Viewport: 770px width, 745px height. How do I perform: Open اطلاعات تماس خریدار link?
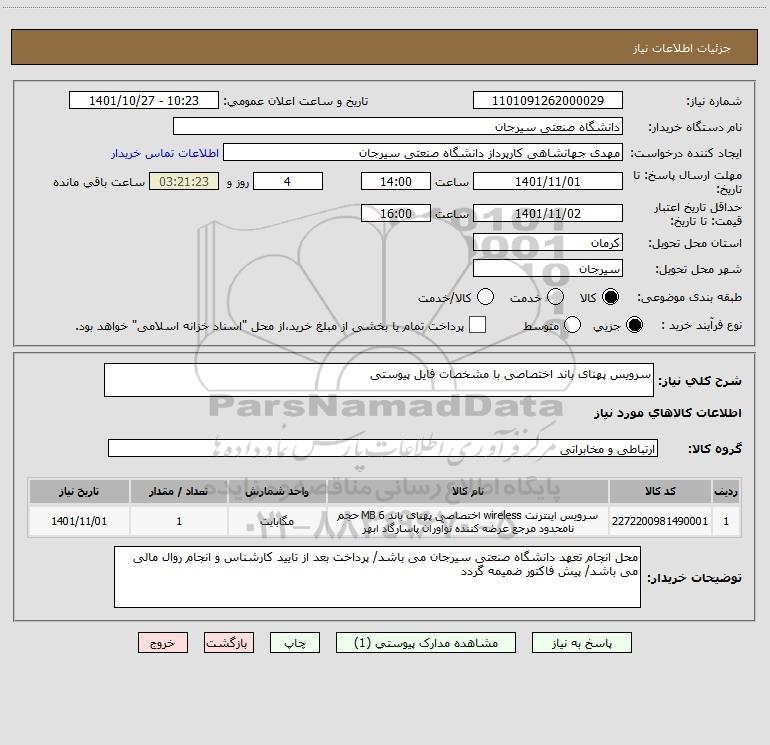[165, 153]
